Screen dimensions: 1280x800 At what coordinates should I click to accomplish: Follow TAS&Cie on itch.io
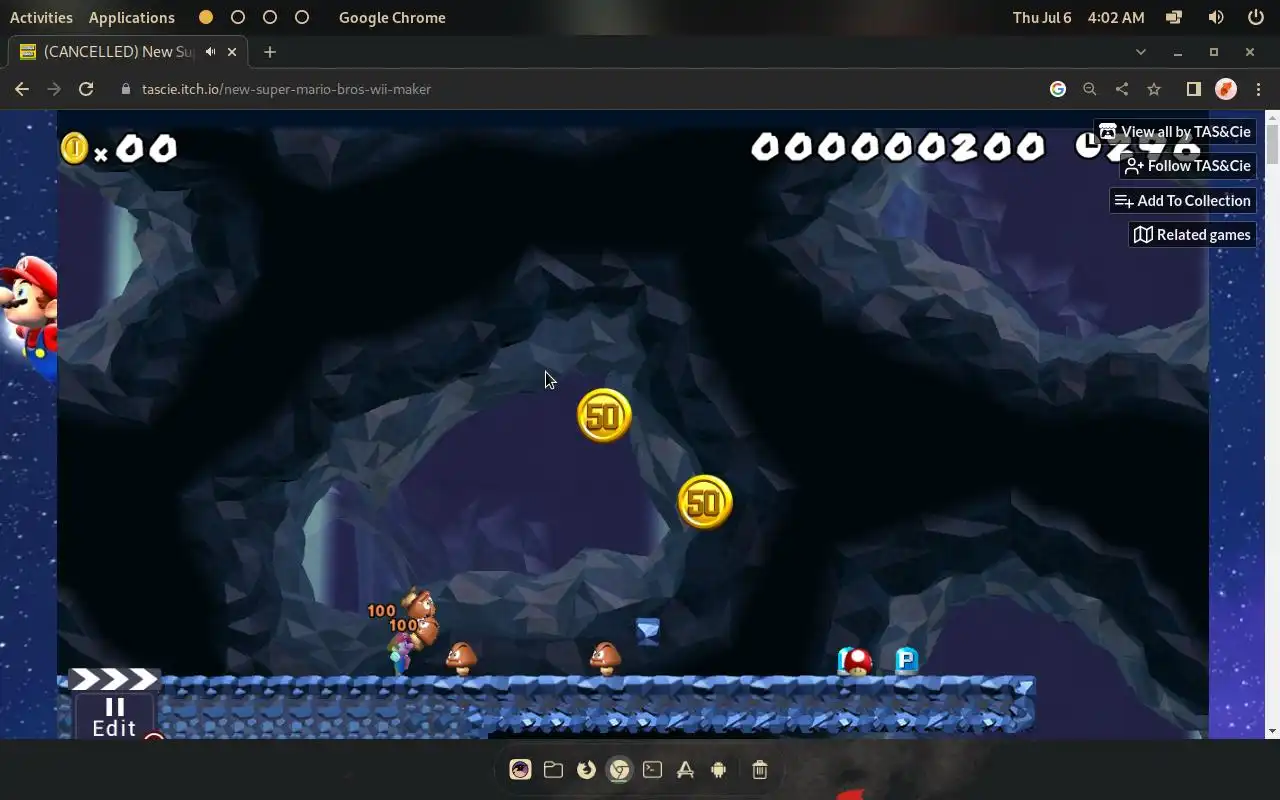(x=1187, y=166)
